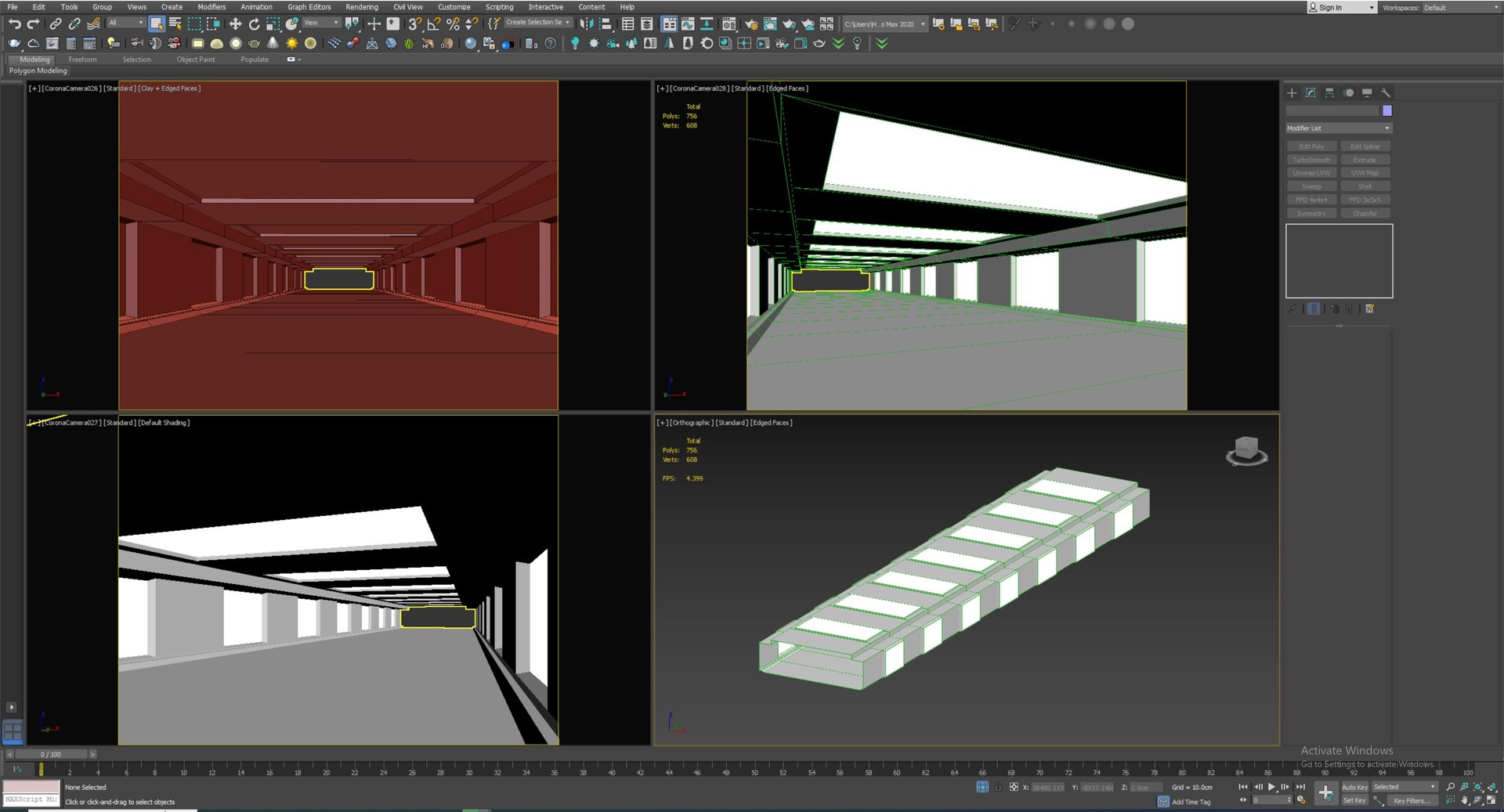
Task: Play the animation
Action: [x=1271, y=787]
